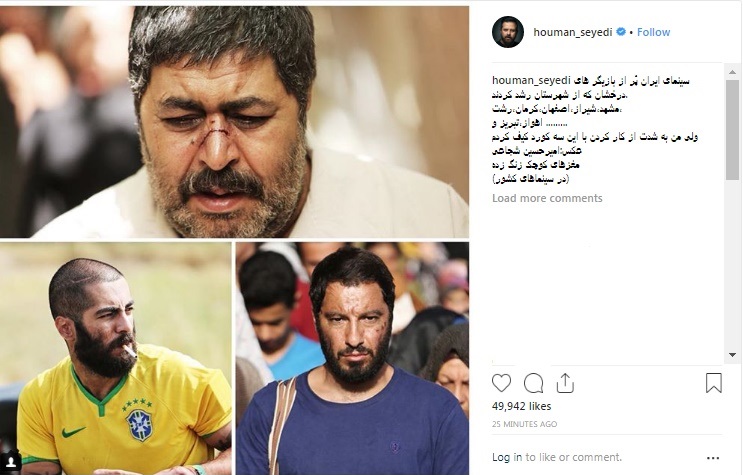
Task: Save the post with the bookmark icon
Action: pyautogui.click(x=714, y=383)
